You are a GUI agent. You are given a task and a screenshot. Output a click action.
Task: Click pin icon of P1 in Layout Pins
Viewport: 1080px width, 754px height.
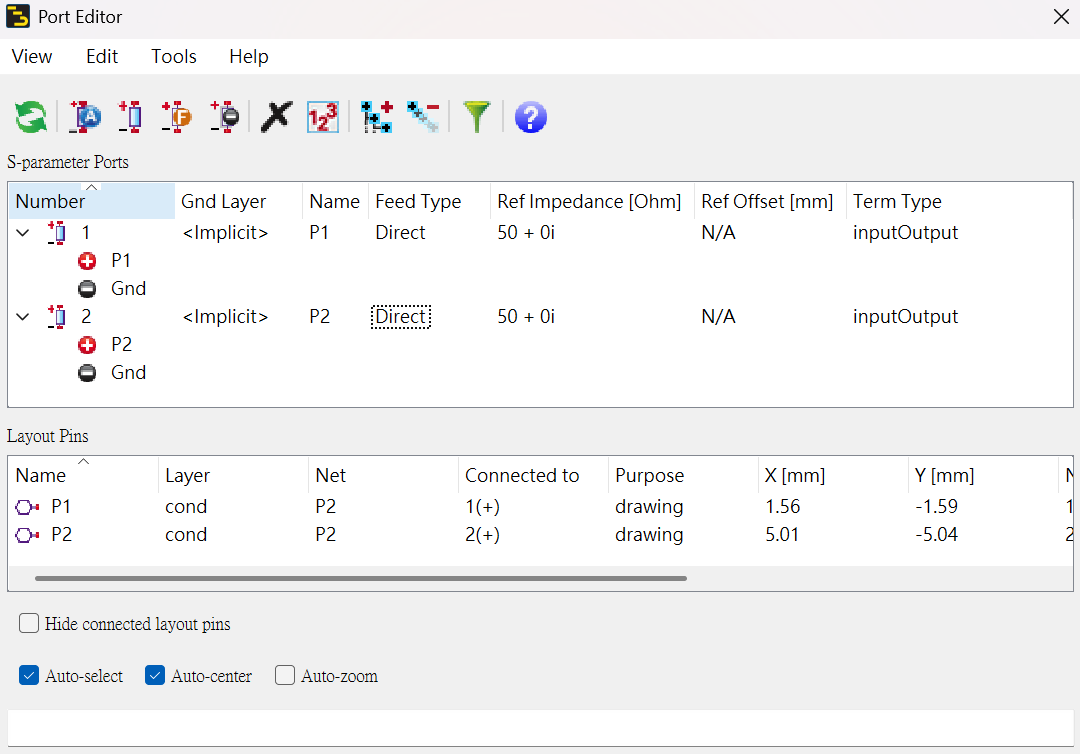[27, 507]
